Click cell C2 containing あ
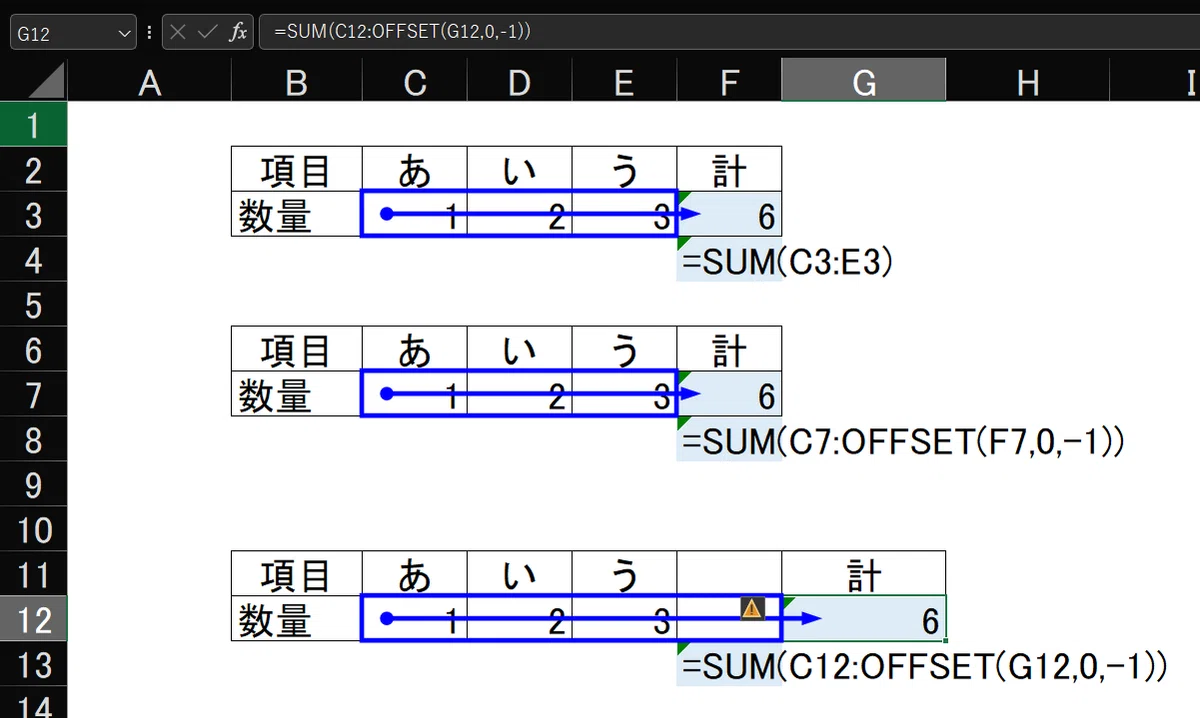The image size is (1200, 718). [x=414, y=169]
